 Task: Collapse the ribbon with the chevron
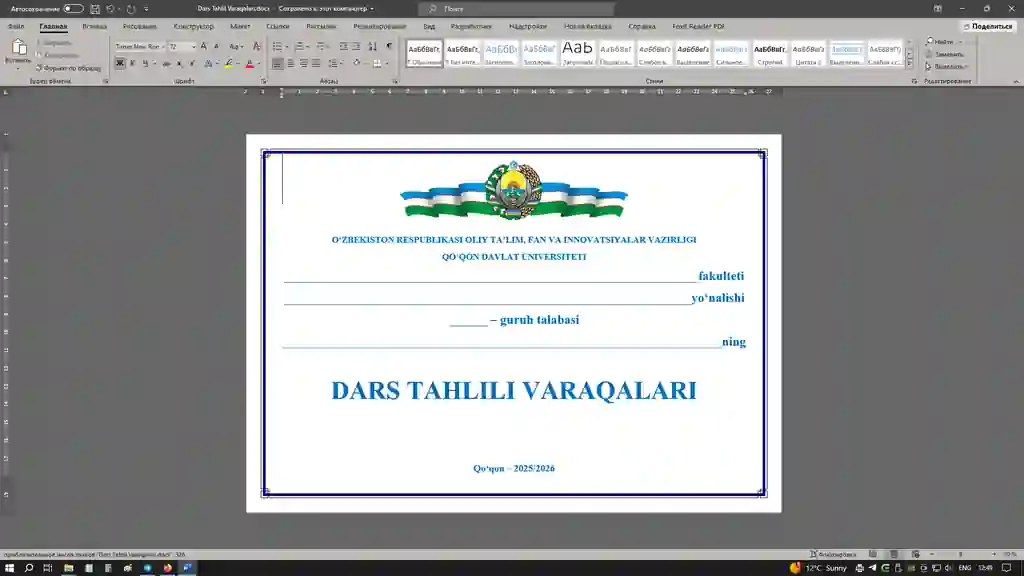pos(1016,81)
